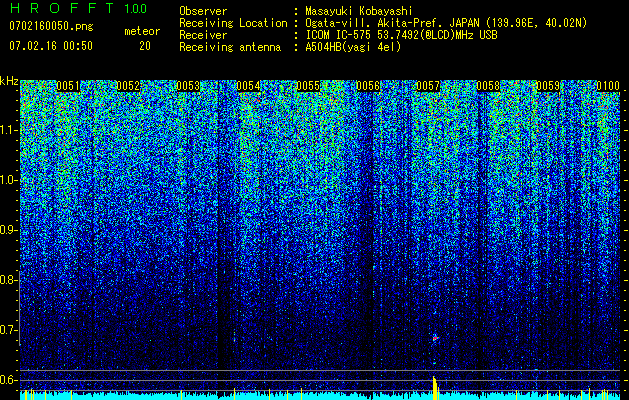The width and height of the screenshot is (629, 400).
Task: Click the 0057 time marker
Action: point(428,86)
